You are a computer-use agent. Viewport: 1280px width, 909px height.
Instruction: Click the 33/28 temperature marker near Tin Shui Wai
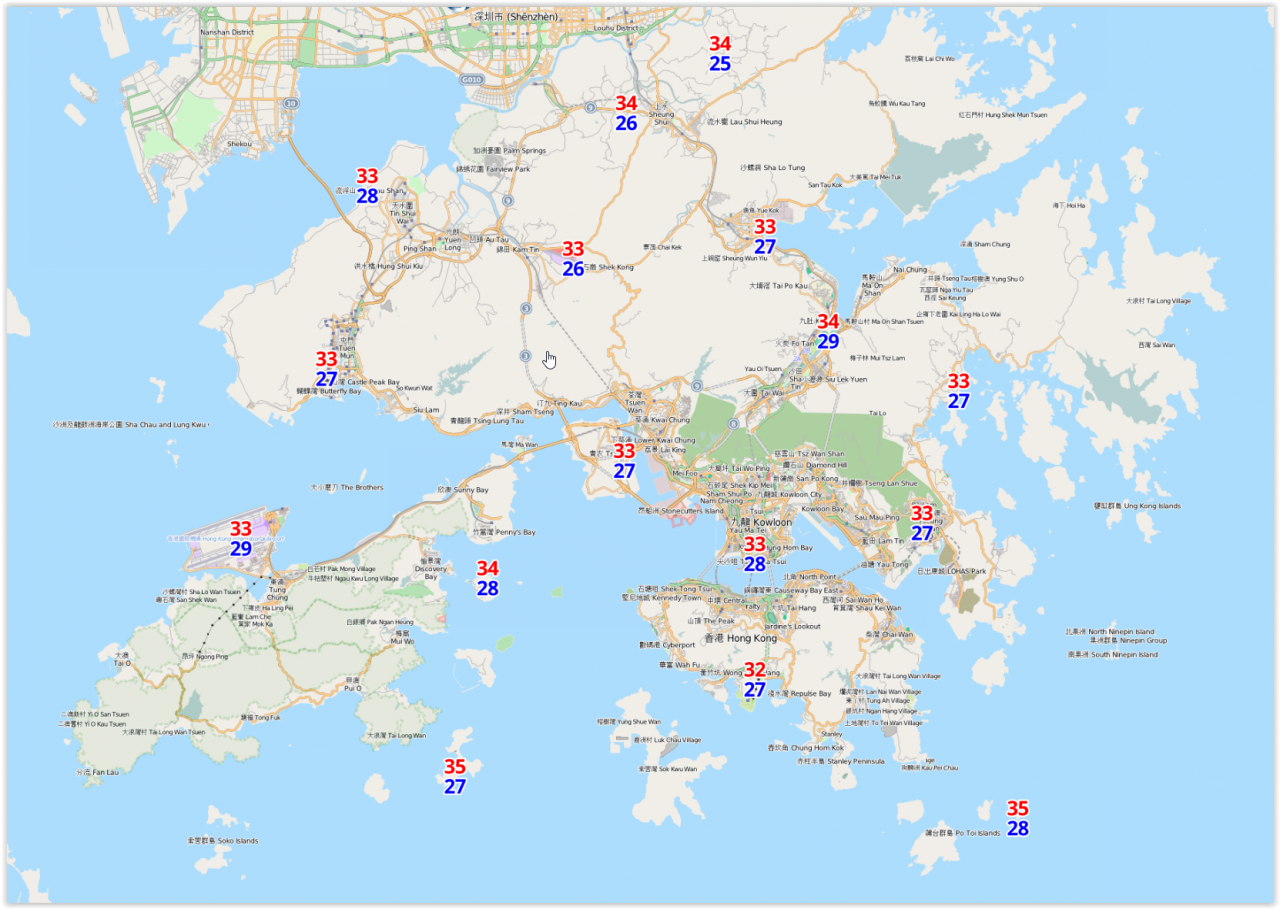(367, 186)
